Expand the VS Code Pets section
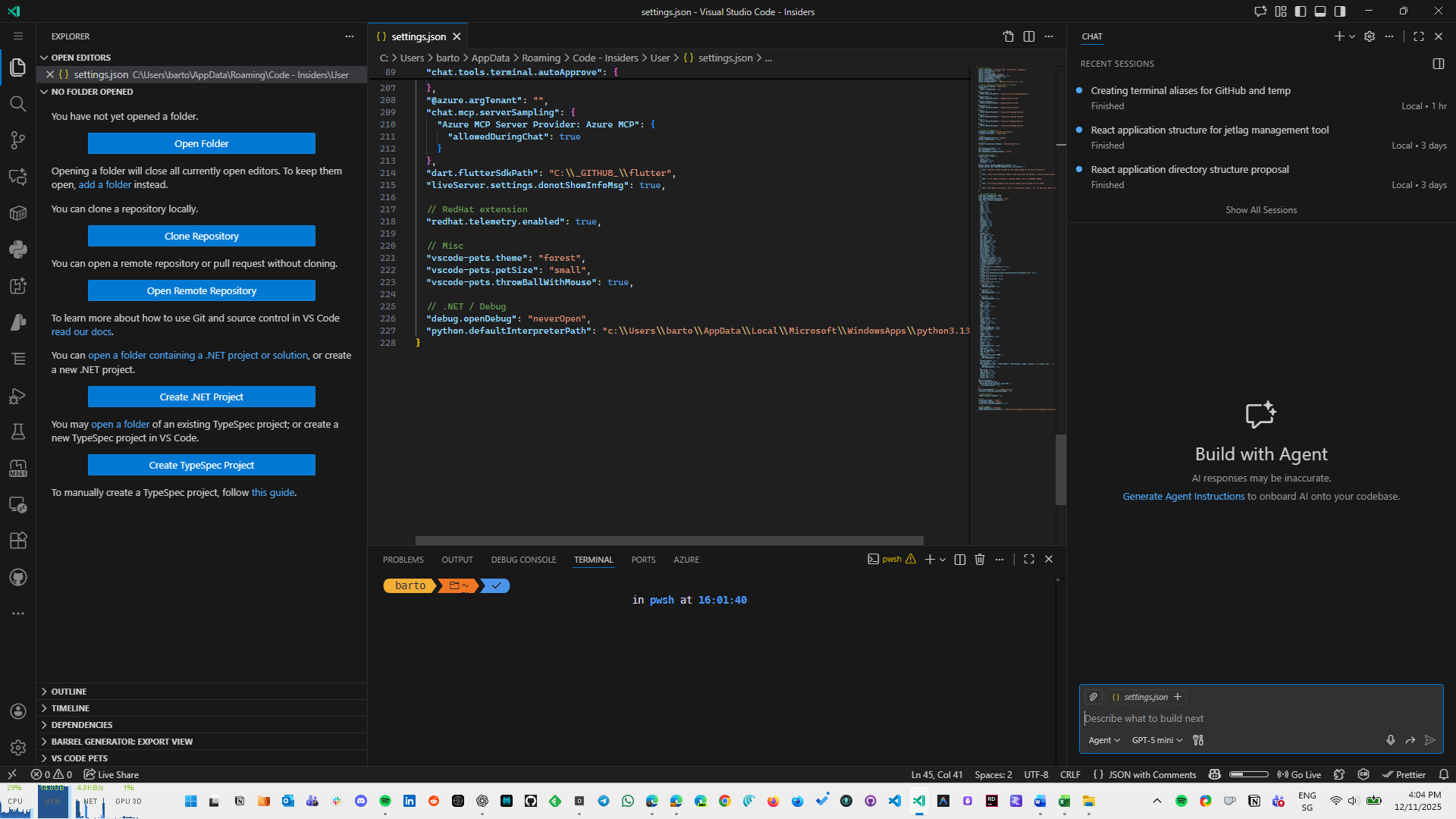This screenshot has width=1456, height=819. pos(78,758)
